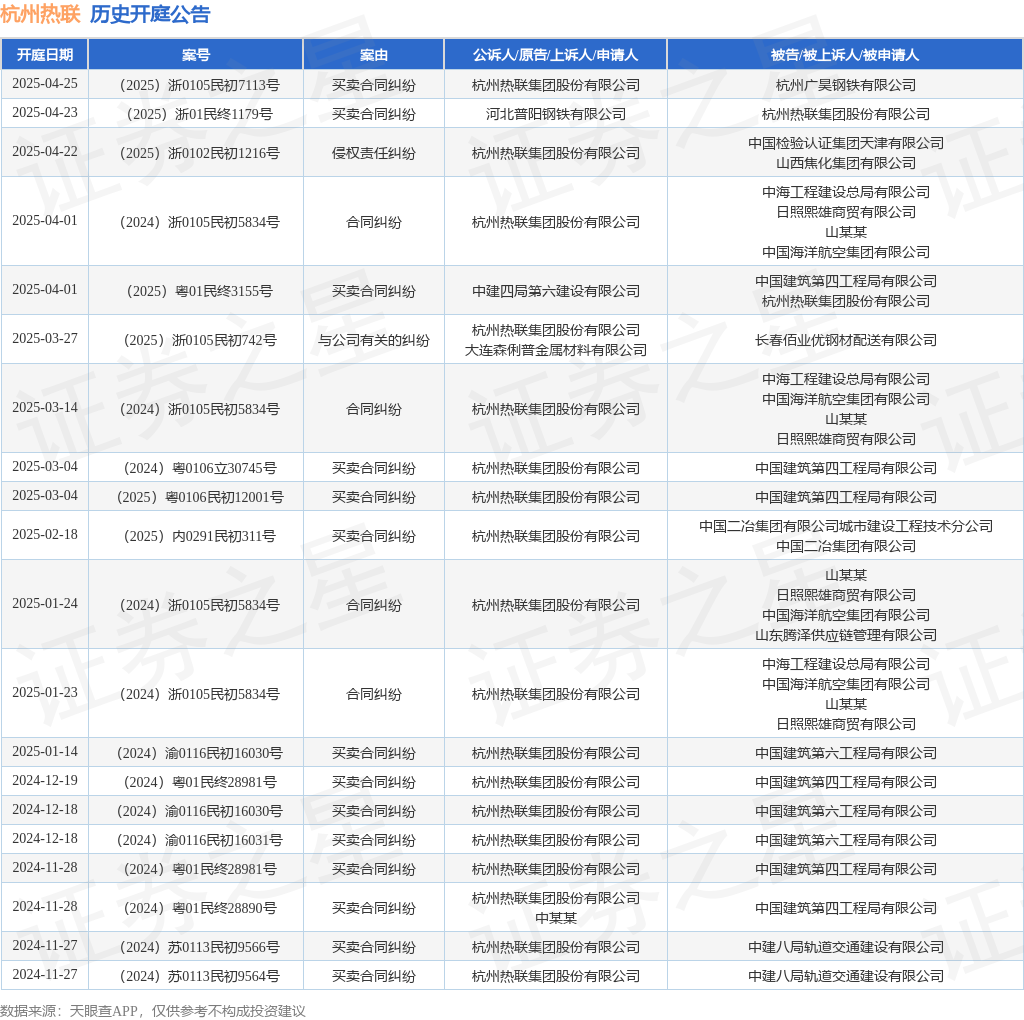
Task: Select date cell 2025-04-22
Action: tap(44, 151)
